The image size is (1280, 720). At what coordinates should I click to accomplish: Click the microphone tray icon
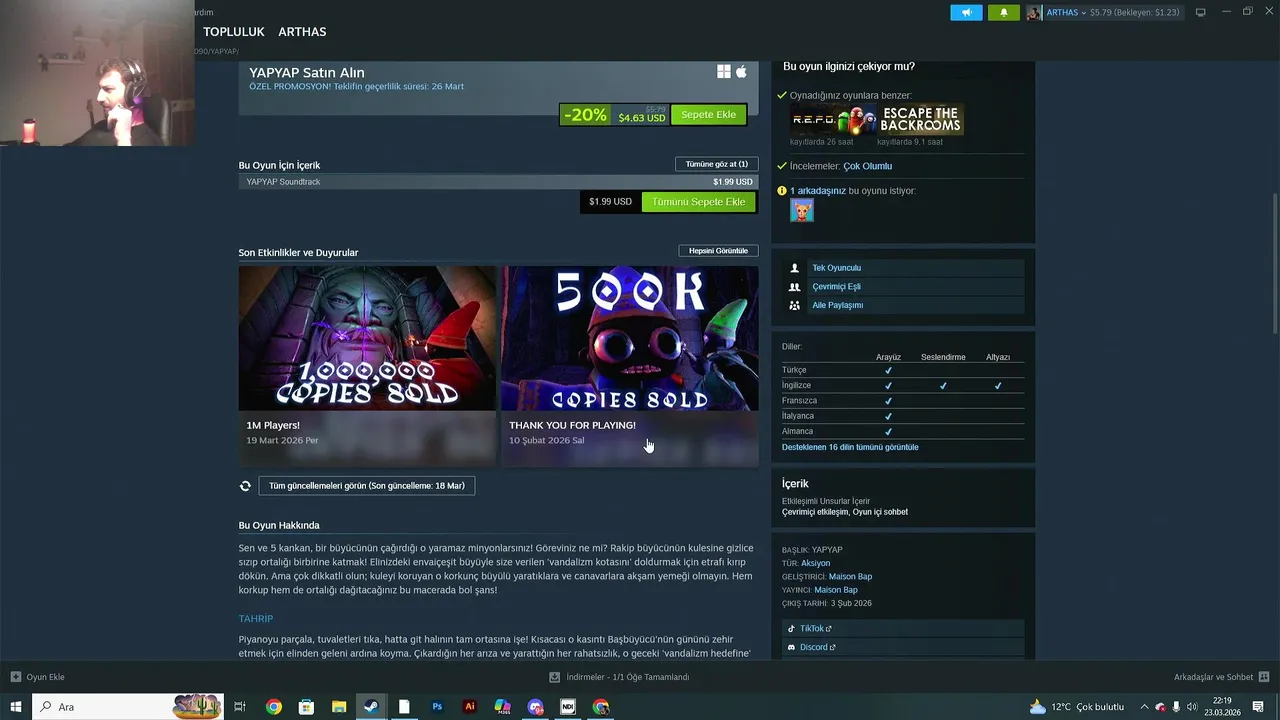[1176, 707]
